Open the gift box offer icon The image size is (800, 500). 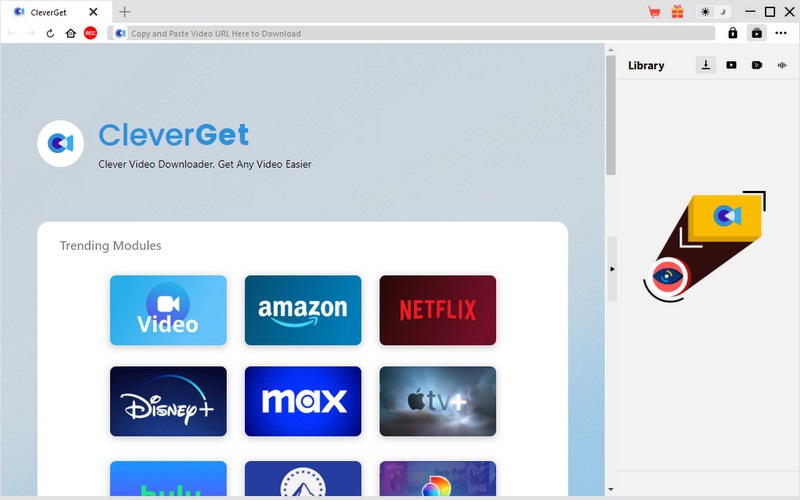677,12
